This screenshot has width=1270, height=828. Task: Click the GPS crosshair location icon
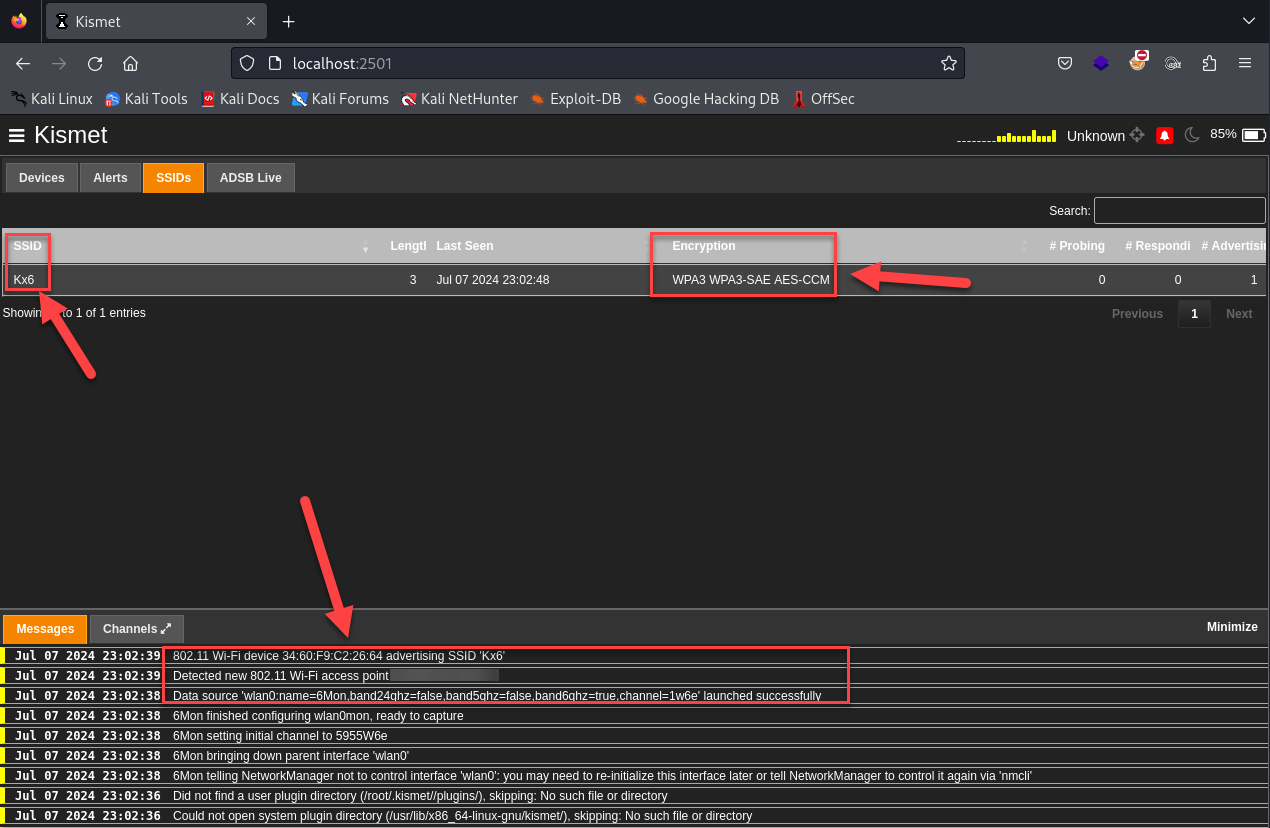pyautogui.click(x=1137, y=135)
